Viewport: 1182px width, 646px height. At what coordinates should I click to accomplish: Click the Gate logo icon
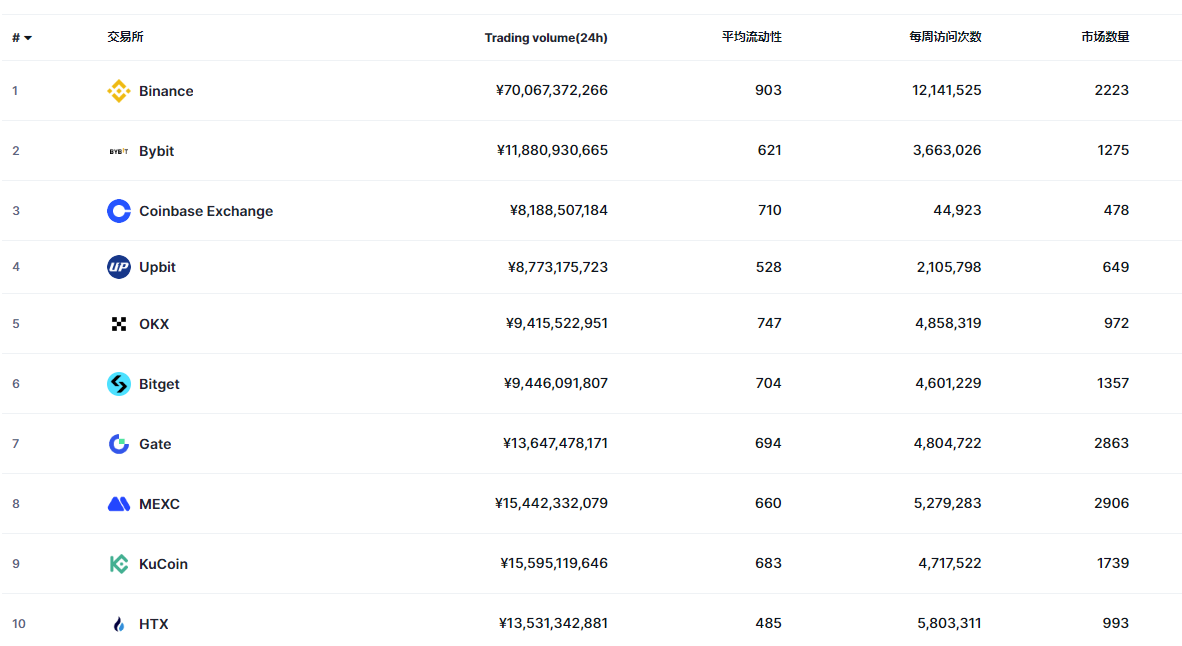(119, 444)
